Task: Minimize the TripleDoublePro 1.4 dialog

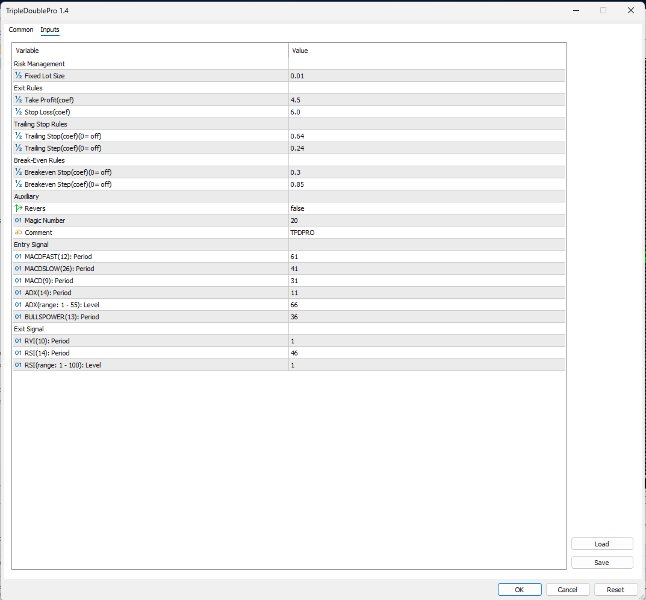Action: [576, 10]
